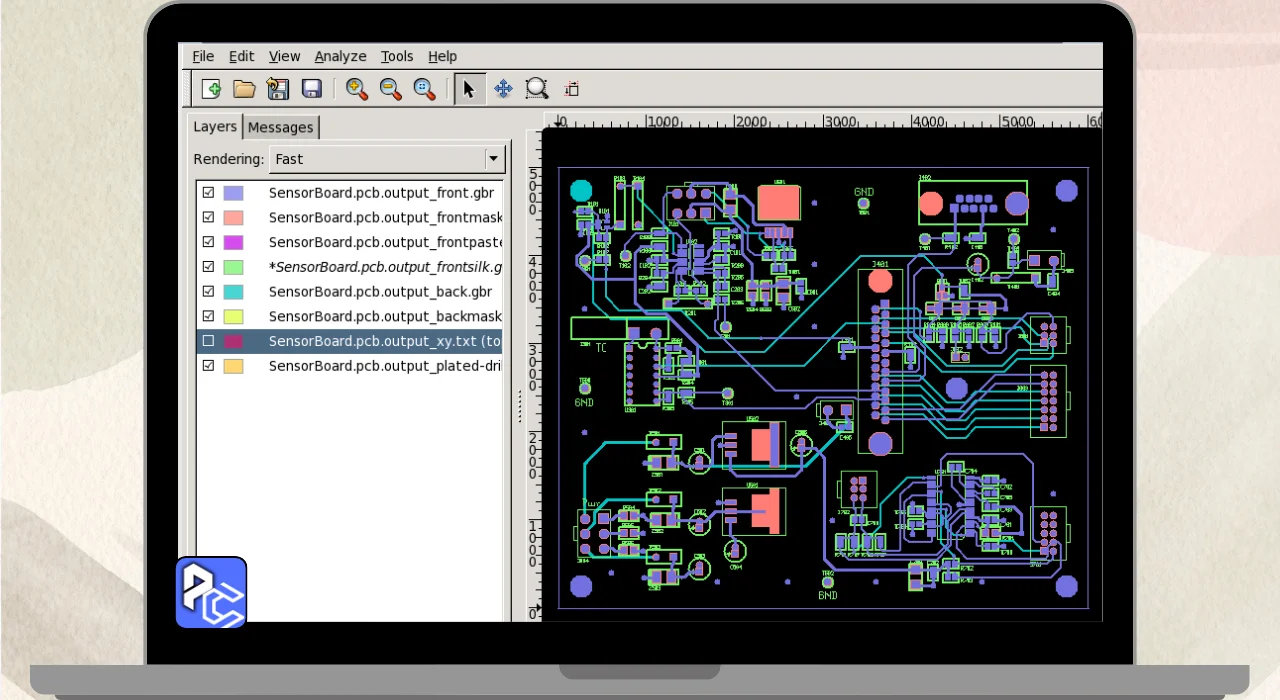This screenshot has width=1280, height=700.
Task: Click the New project icon
Action: [211, 89]
